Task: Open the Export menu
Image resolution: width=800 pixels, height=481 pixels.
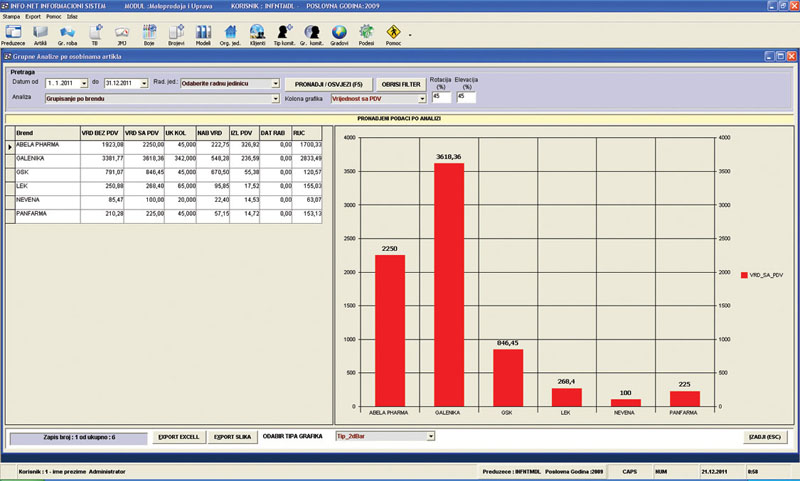Action: 33,16
